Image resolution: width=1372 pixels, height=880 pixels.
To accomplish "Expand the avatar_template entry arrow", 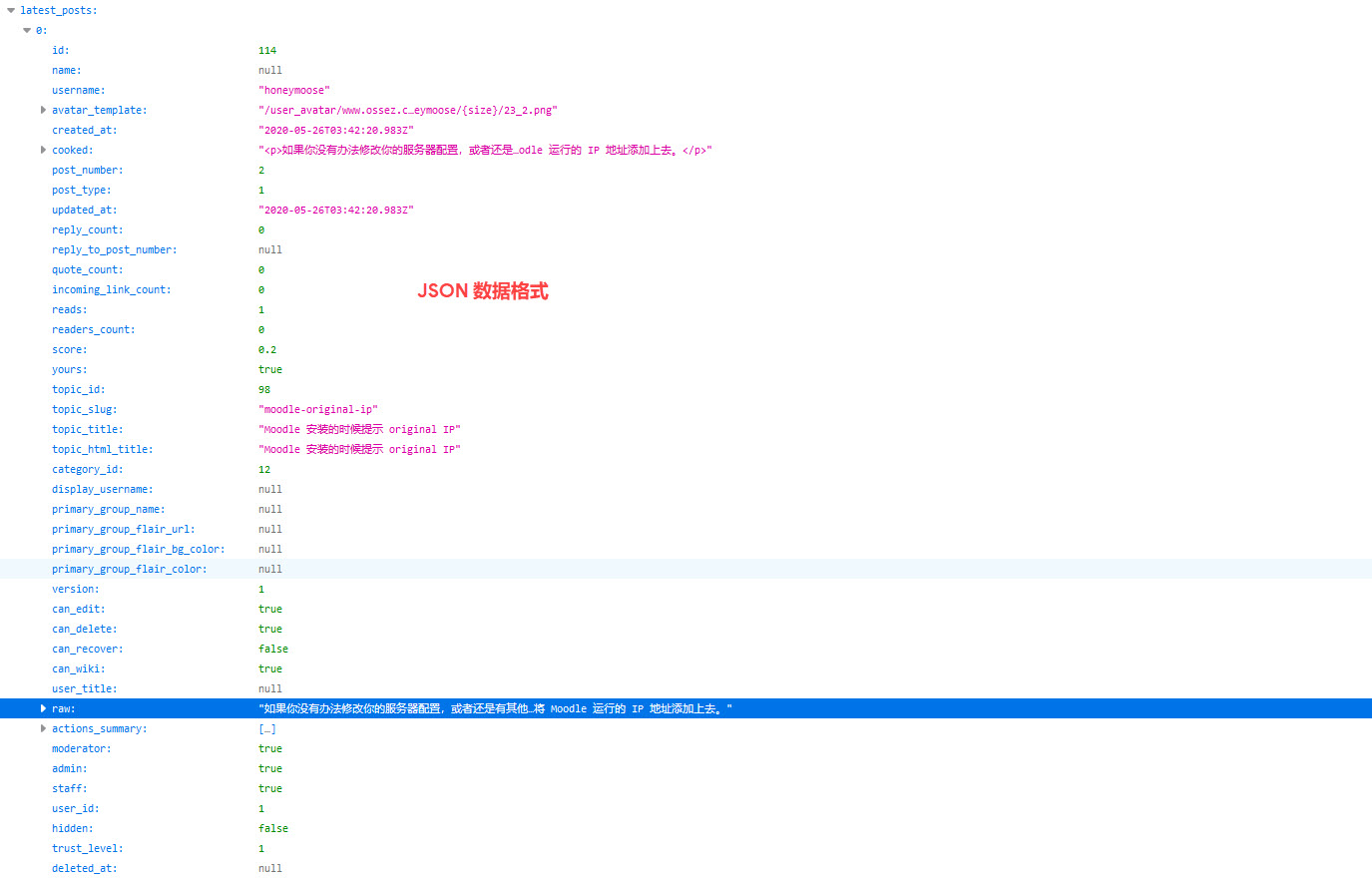I will tap(43, 110).
